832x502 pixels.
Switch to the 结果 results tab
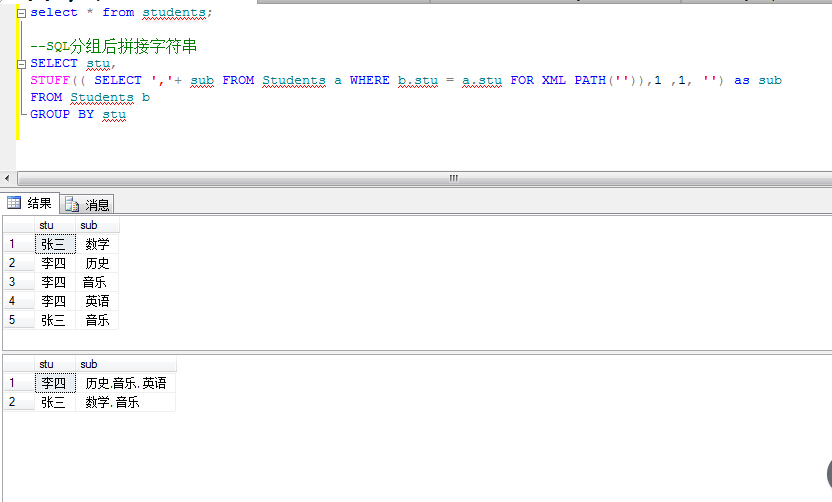coord(30,203)
